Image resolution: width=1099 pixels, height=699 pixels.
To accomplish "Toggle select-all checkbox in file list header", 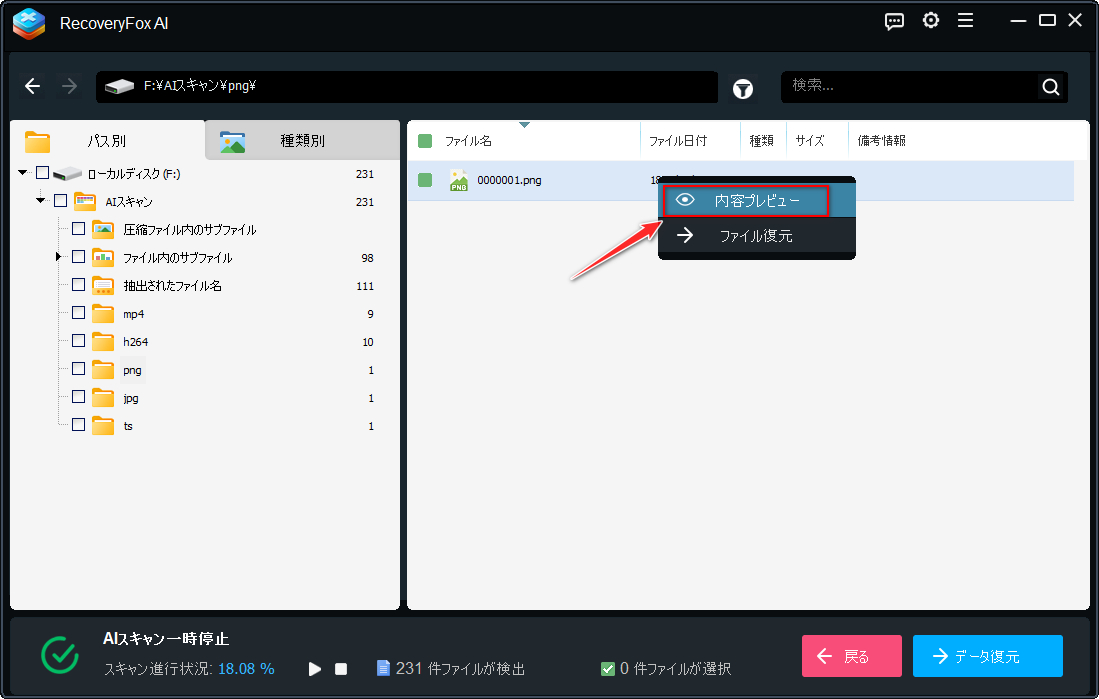I will (425, 141).
